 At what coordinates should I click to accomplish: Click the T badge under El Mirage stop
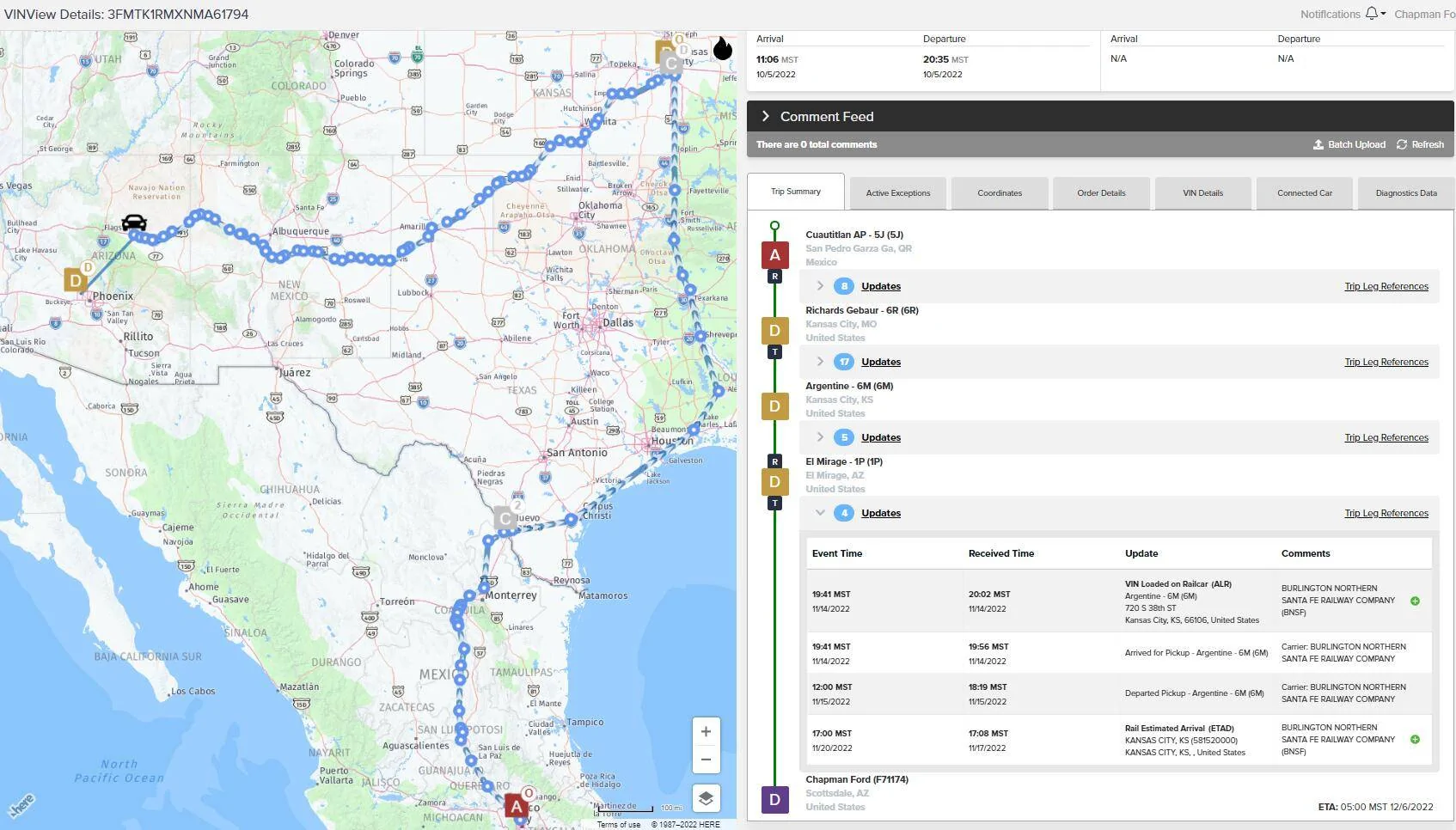[774, 503]
